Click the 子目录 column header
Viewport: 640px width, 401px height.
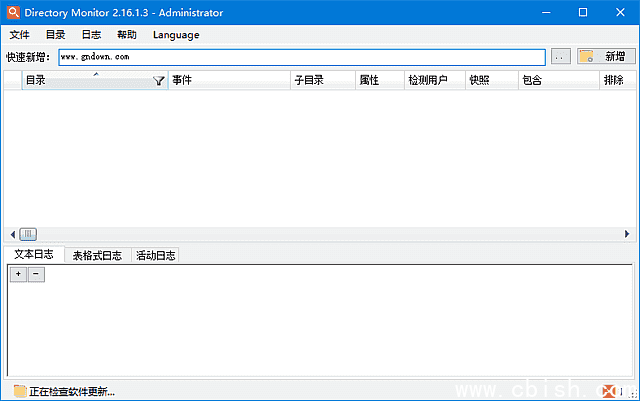[323, 80]
